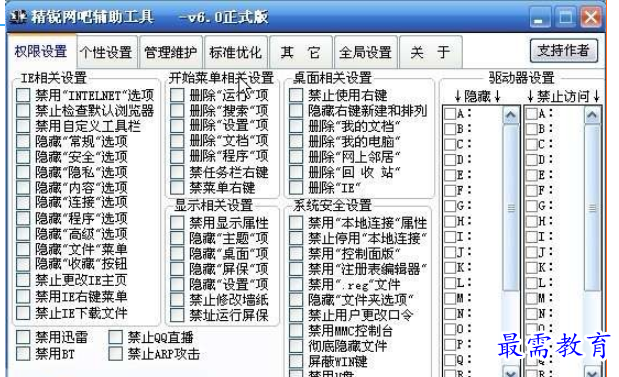This screenshot has height=377, width=619.
Task: Check 删除"网上邻居"
Action: (x=296, y=157)
